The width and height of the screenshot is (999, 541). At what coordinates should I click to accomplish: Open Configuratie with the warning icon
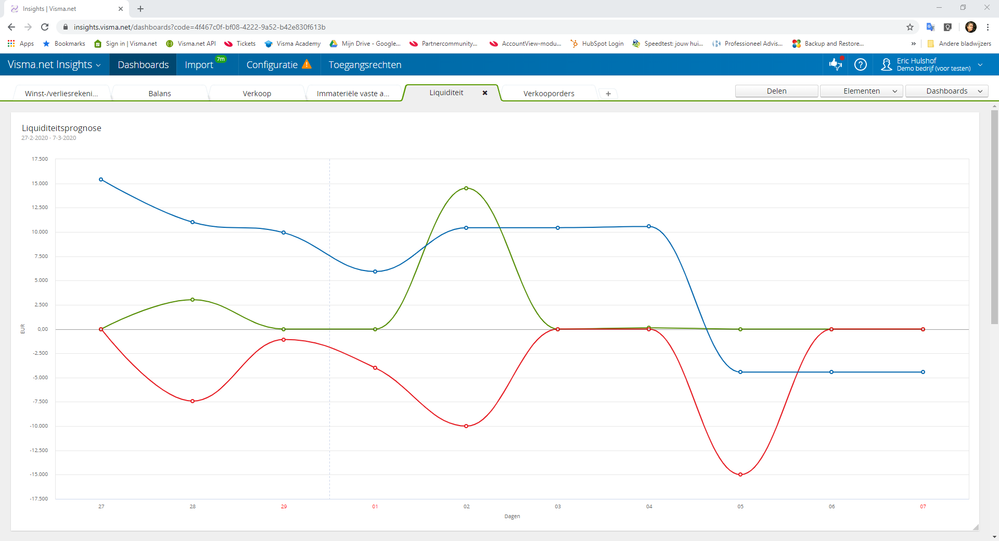(x=279, y=64)
